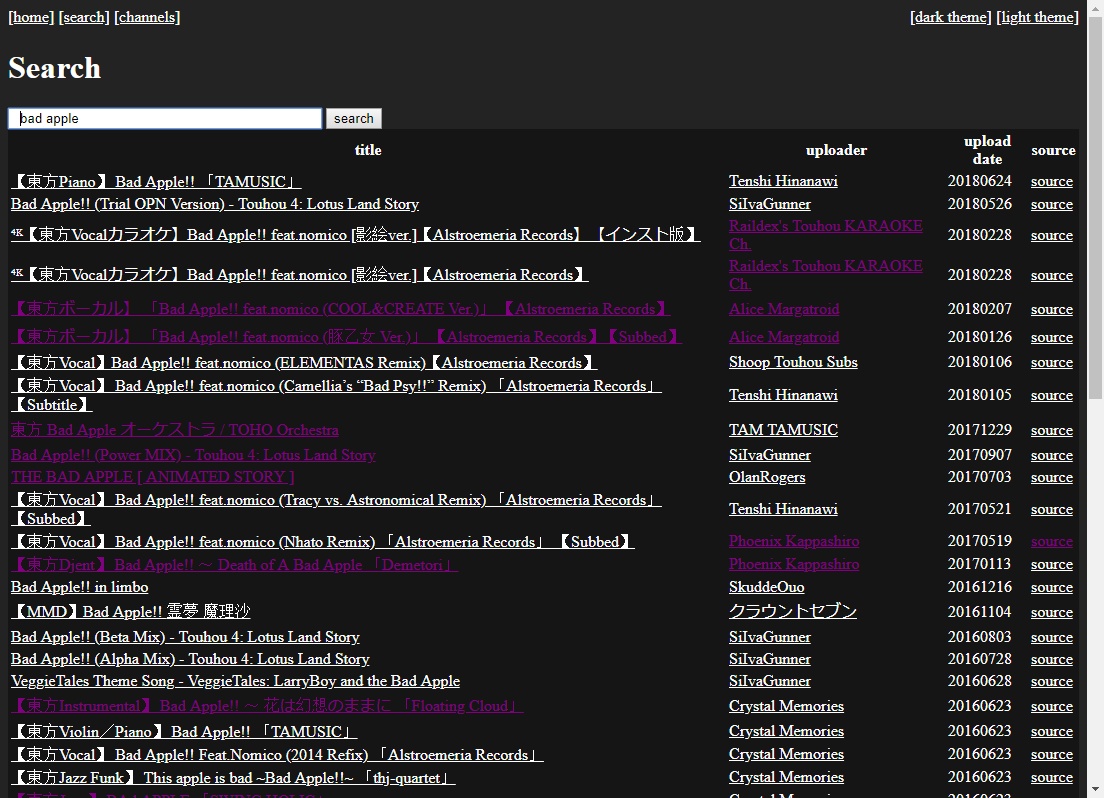Viewport: 1104px width, 798px height.
Task: Open the COOL&CREATE Ver. video title
Action: click(340, 309)
